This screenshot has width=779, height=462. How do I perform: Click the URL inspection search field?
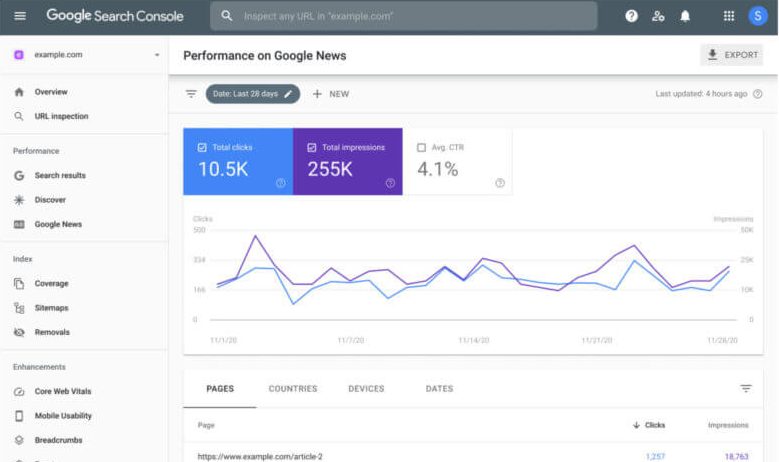pos(403,16)
